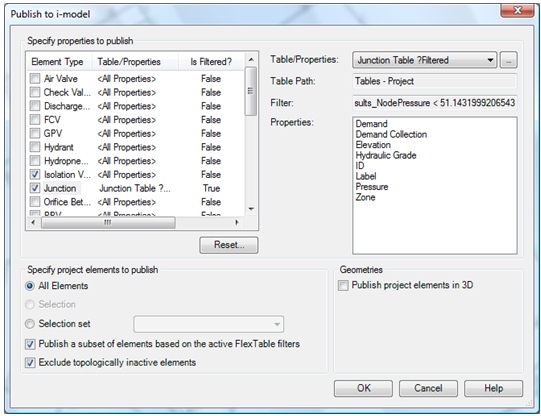Select Label in the Properties list

(366, 176)
